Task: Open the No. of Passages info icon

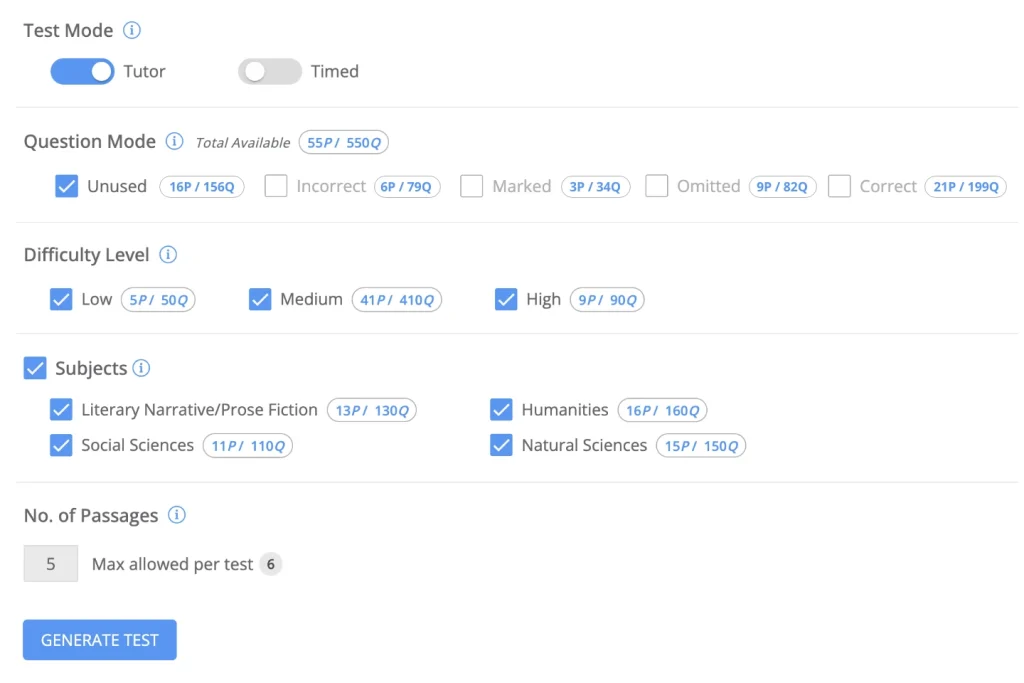Action: click(176, 515)
